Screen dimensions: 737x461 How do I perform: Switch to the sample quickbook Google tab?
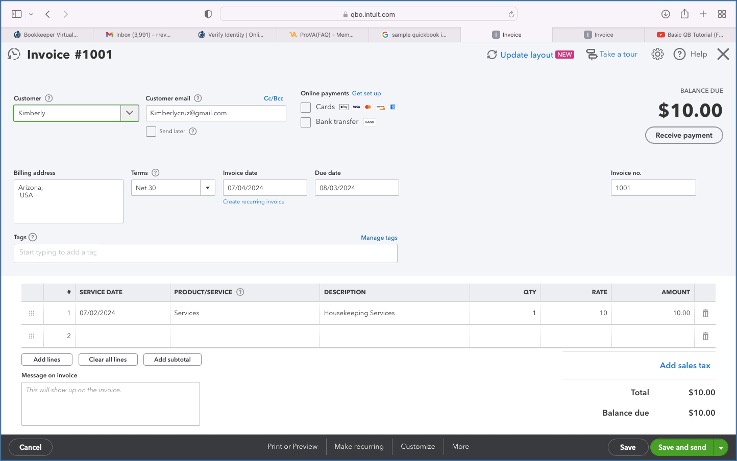pos(415,35)
